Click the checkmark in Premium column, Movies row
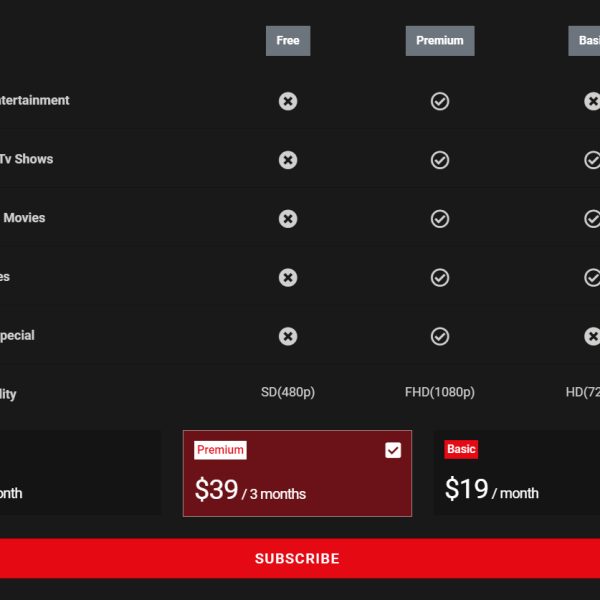The height and width of the screenshot is (600, 600). tap(440, 219)
